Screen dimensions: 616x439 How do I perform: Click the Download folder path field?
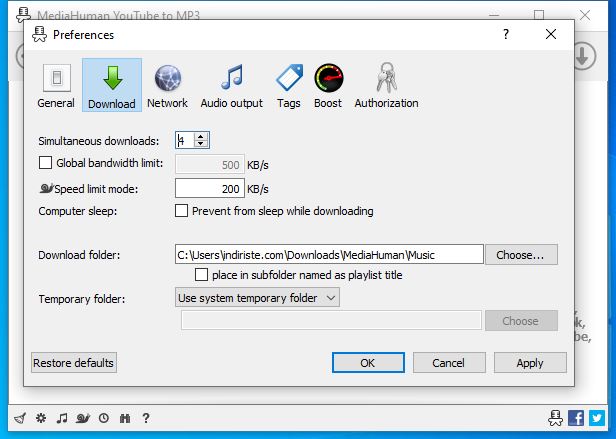[x=329, y=255]
